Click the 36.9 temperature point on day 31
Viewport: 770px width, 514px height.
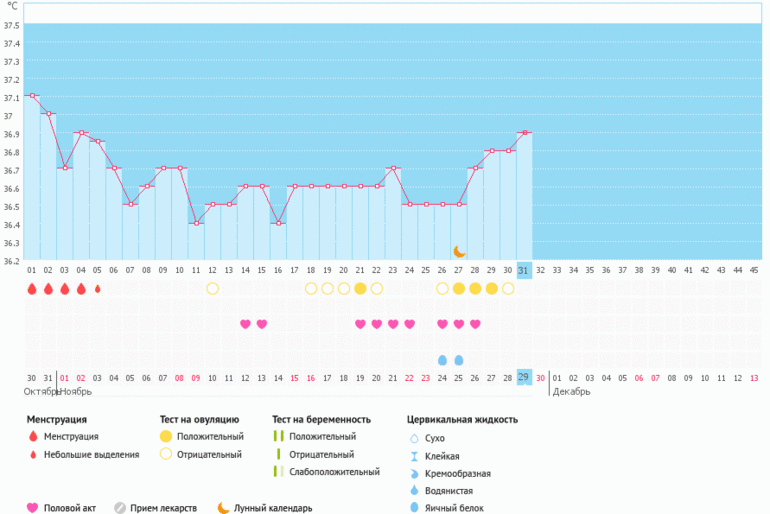point(524,132)
